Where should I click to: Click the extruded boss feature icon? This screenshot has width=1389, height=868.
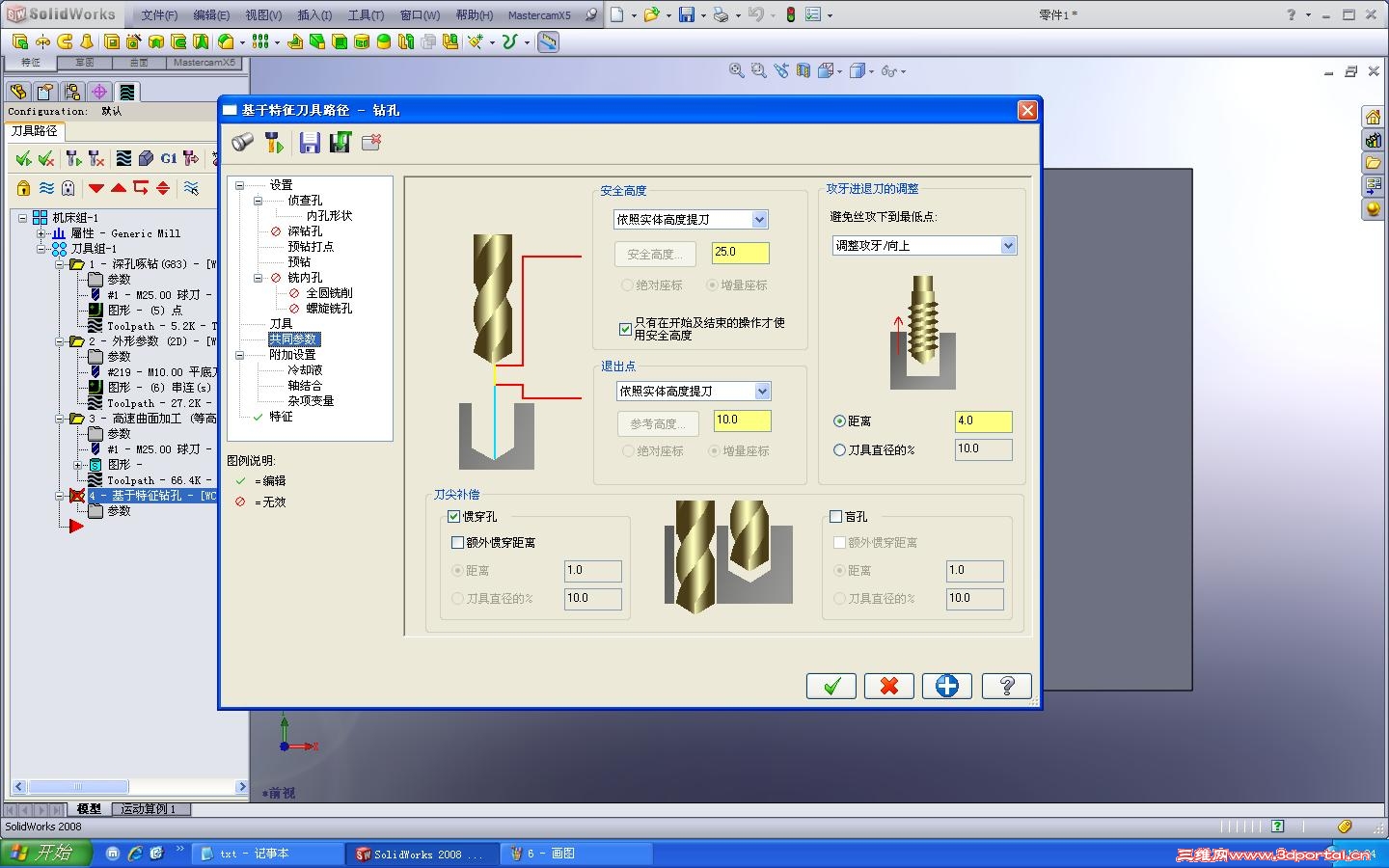click(20, 41)
